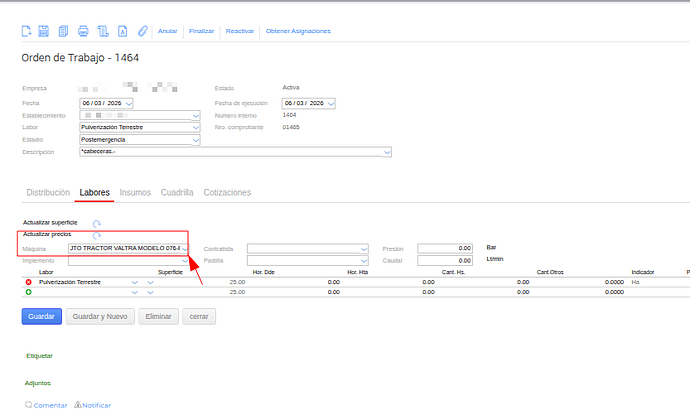This screenshot has height=419, width=690.
Task: Open the Máquina dropdown
Action: [x=185, y=248]
